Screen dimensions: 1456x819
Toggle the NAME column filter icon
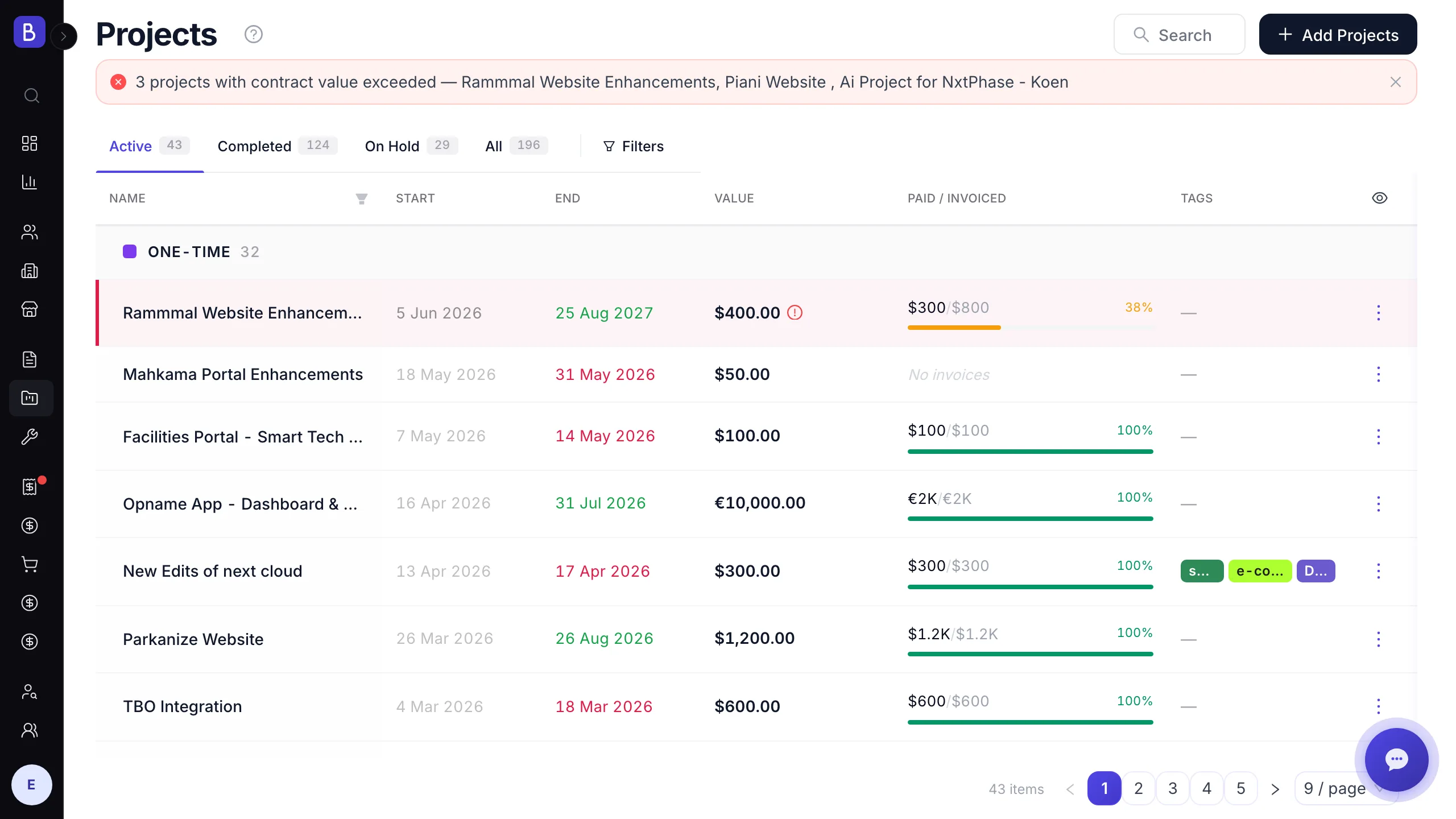coord(362,198)
